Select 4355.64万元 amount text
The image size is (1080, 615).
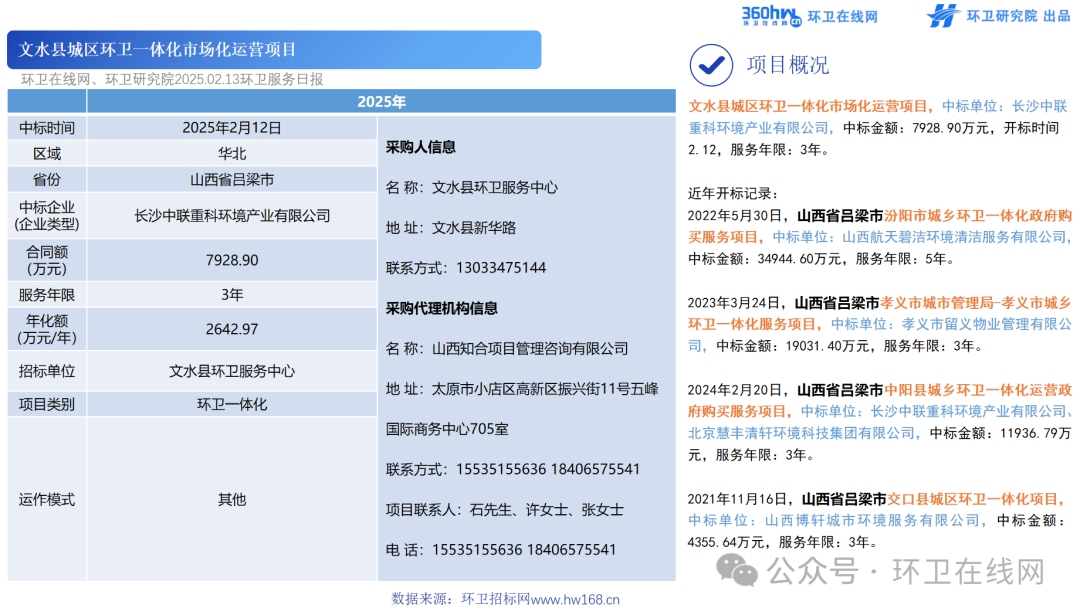click(726, 542)
